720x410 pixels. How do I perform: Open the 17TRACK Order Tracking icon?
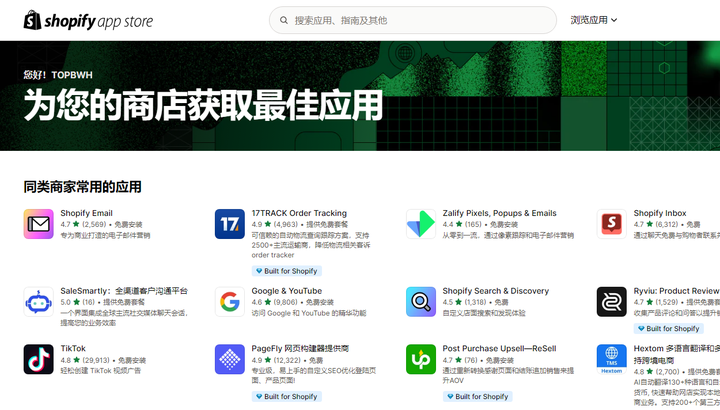coord(230,224)
